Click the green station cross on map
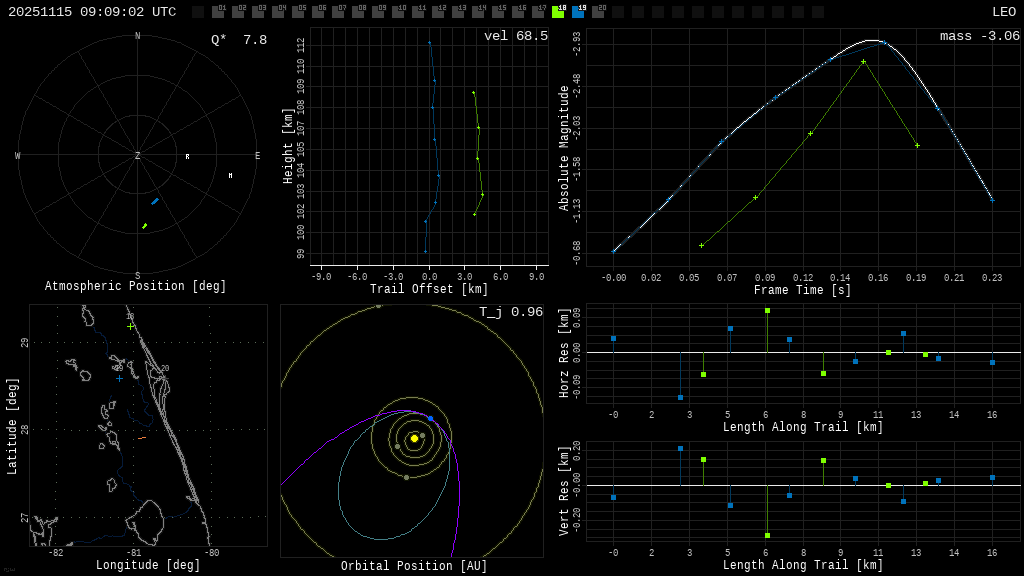 click(131, 327)
